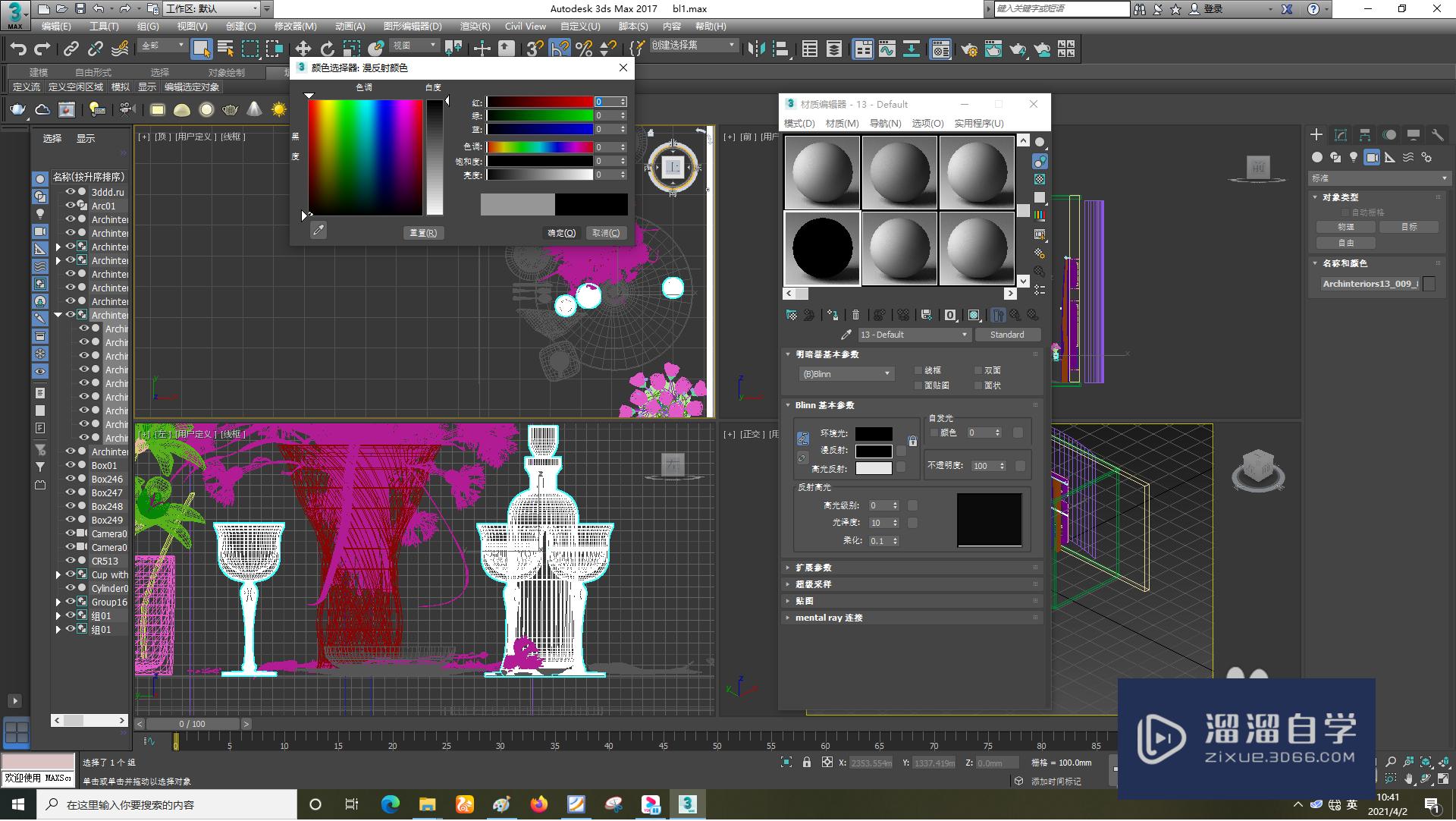Select the Rotate transform tool
Viewport: 1456px width, 821px height.
click(327, 49)
